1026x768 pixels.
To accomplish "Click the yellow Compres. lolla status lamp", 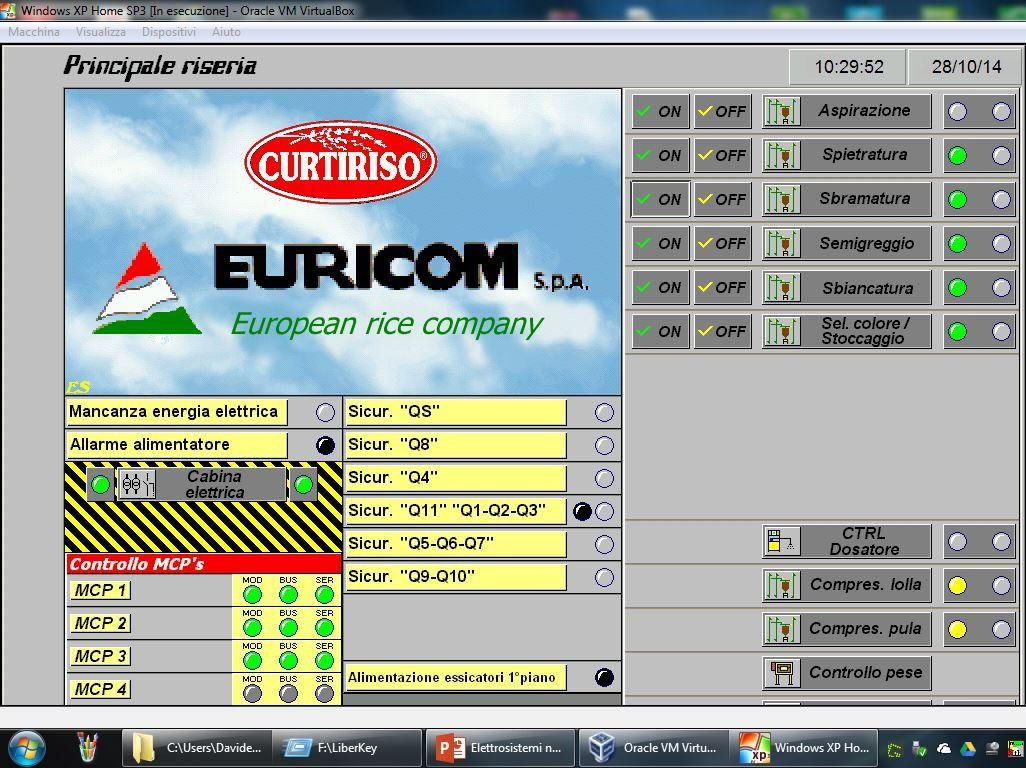I will (x=957, y=585).
